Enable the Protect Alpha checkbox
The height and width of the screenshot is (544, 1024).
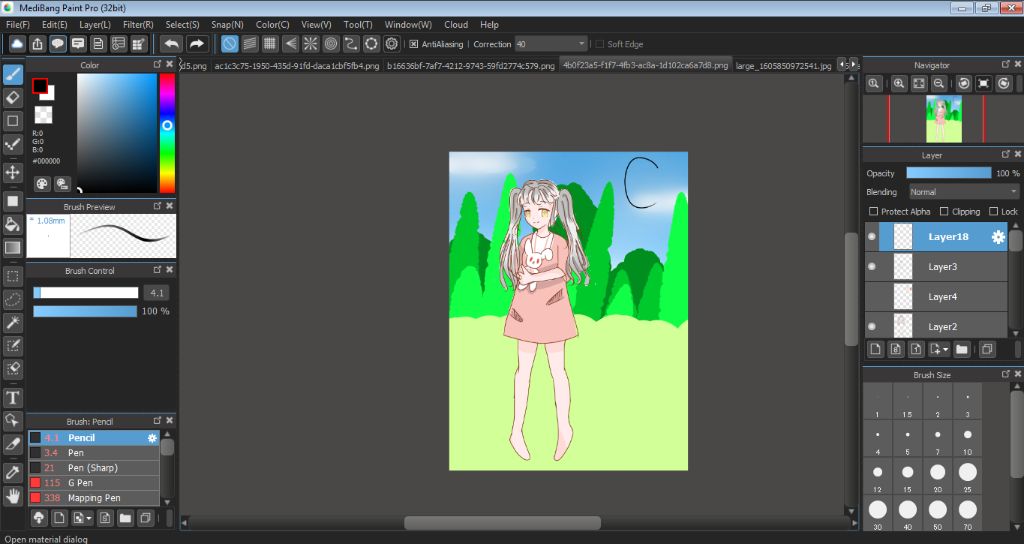pos(874,212)
